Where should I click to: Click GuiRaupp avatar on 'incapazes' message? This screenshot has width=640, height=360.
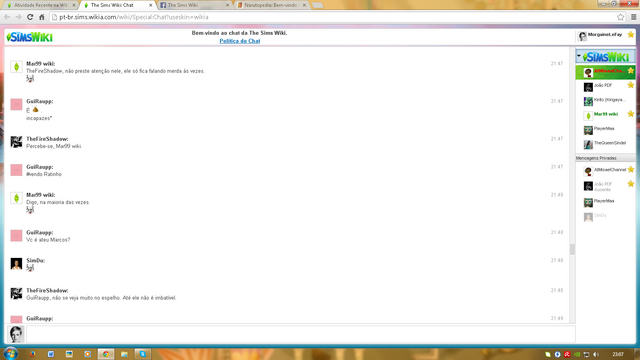coord(16,104)
